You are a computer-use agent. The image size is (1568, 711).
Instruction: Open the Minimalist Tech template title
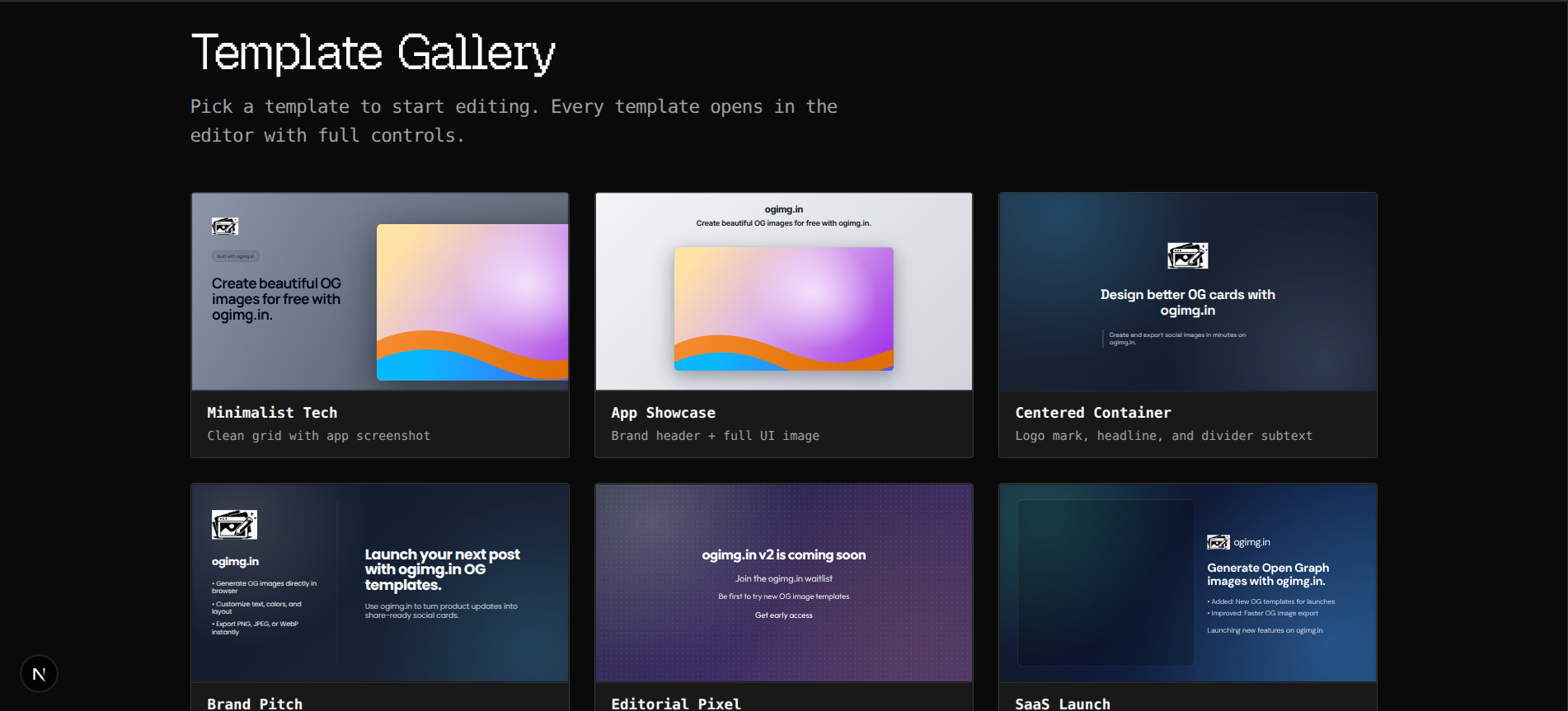click(272, 413)
